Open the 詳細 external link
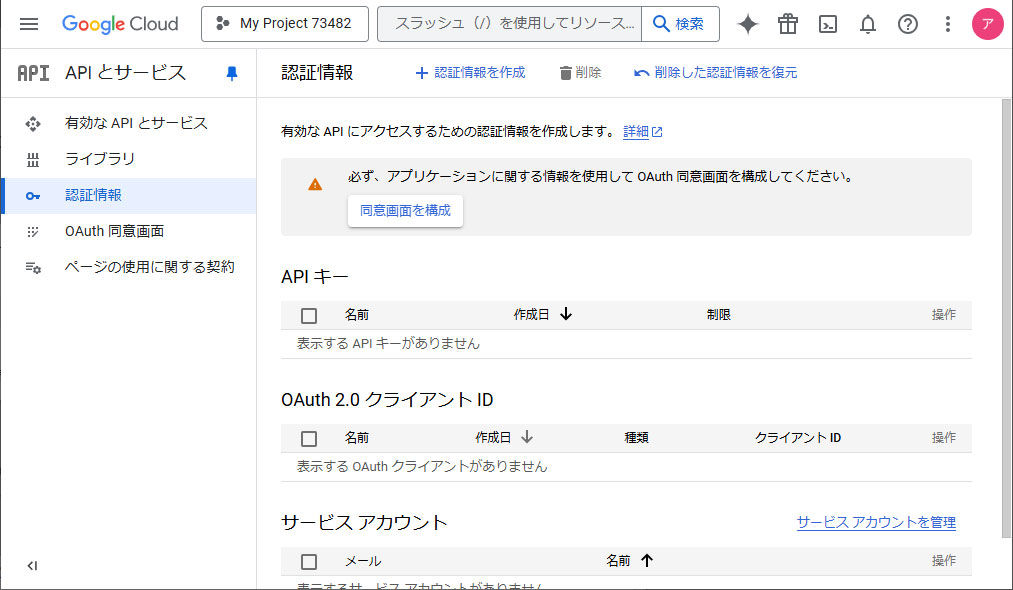The width and height of the screenshot is (1013, 590). point(643,132)
